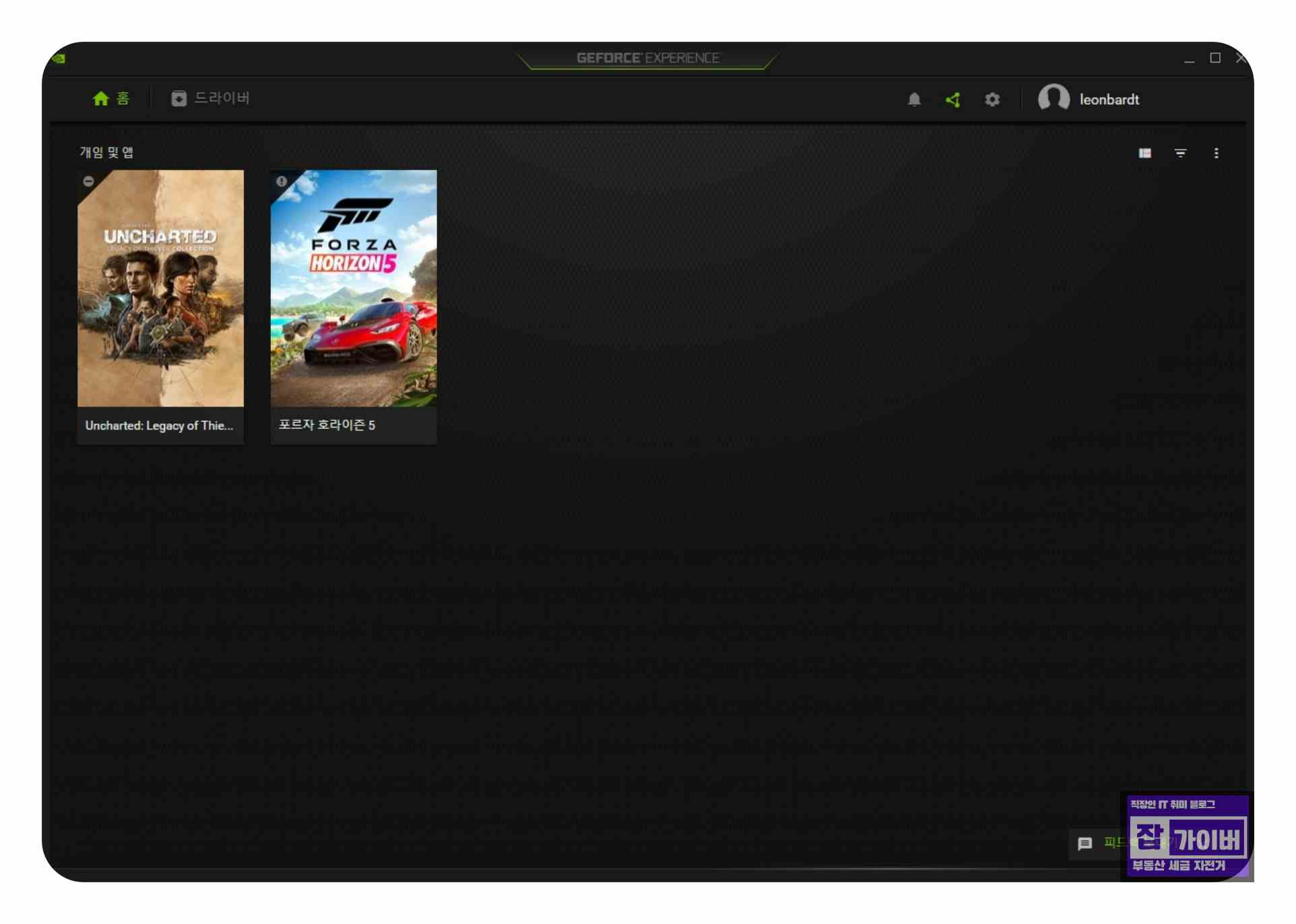1296x924 pixels.
Task: Click the Uncharted: Legacy of Thie... title
Action: [159, 426]
